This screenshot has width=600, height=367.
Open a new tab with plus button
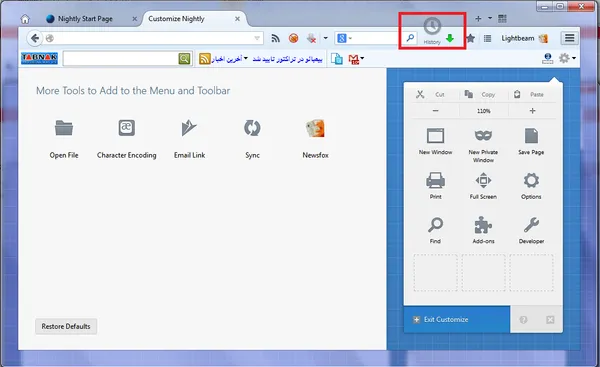pos(478,18)
